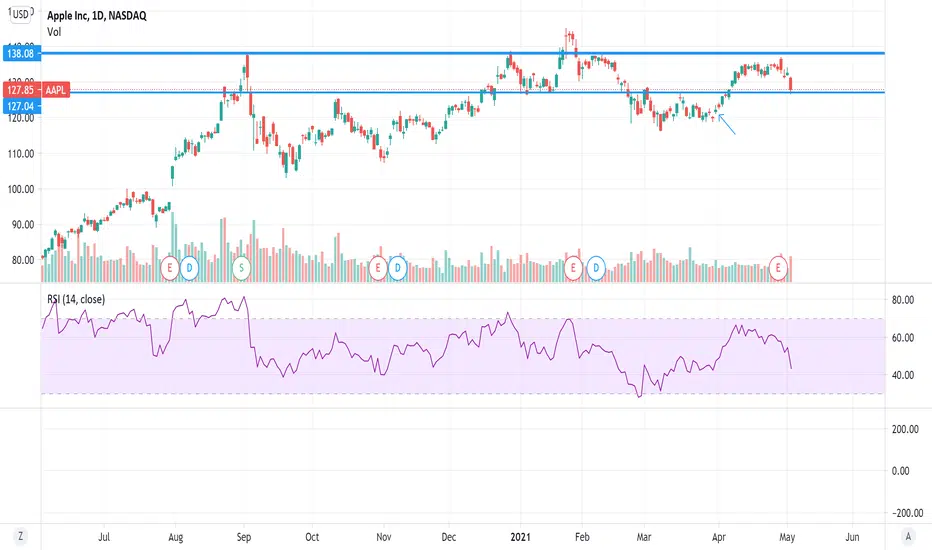
Task: Click the RSI 60.00 scale label
Action: (x=903, y=338)
